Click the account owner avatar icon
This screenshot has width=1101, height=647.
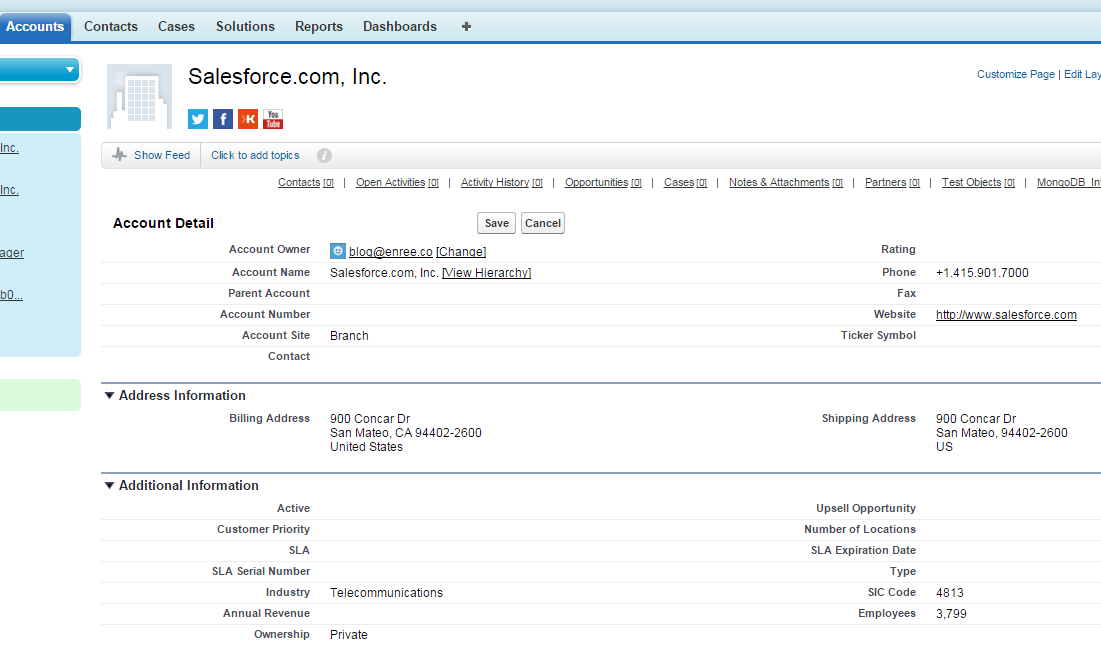(338, 251)
